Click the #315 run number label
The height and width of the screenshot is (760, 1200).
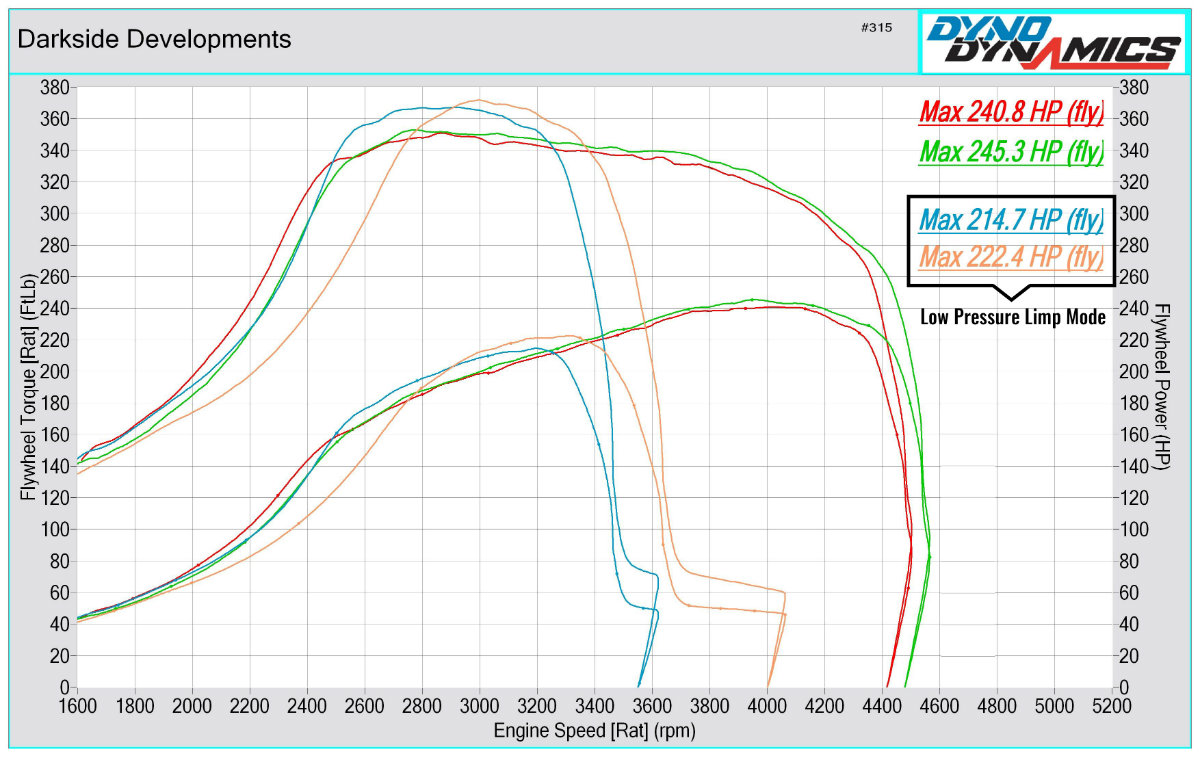(875, 27)
